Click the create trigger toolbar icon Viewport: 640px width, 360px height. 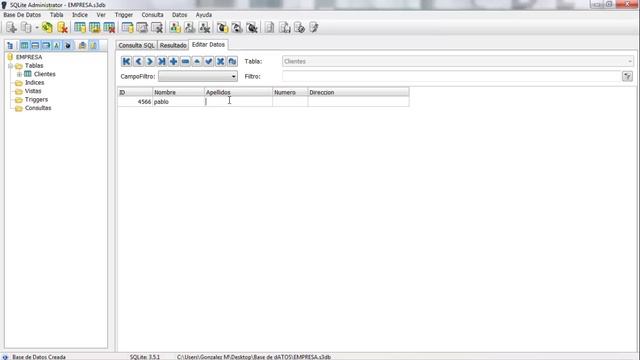pos(222,27)
